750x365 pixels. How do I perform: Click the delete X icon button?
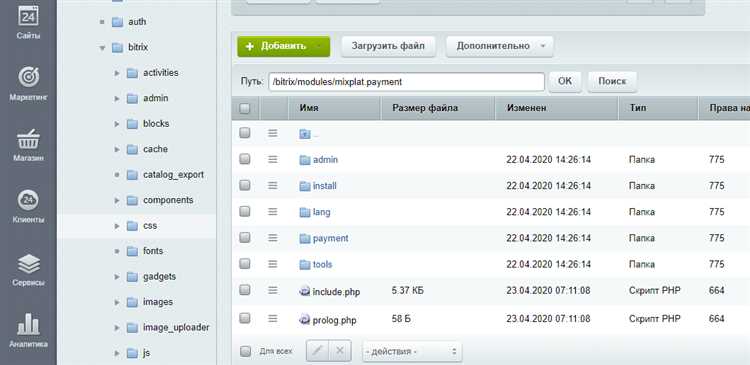coord(340,351)
